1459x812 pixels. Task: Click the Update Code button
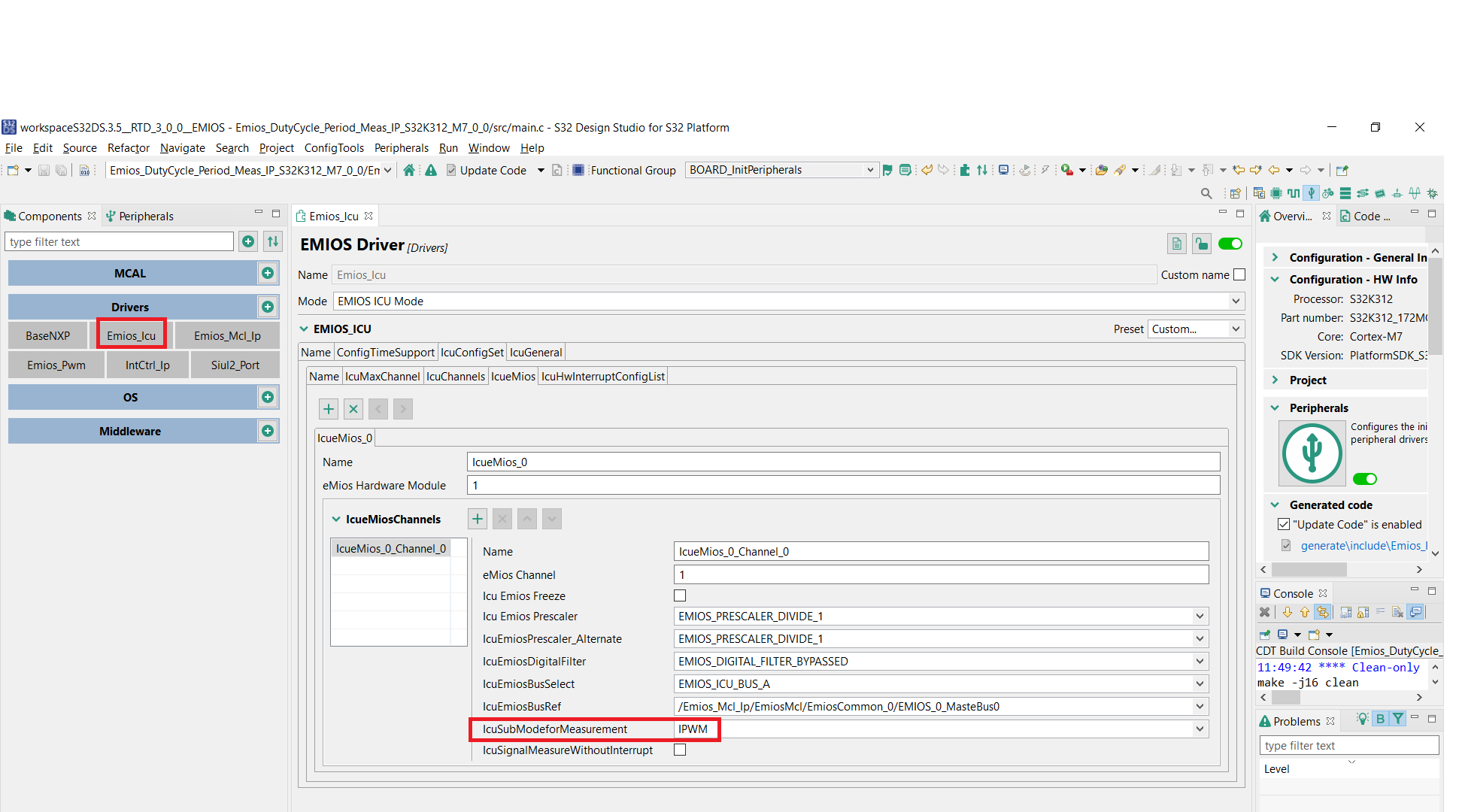(493, 170)
